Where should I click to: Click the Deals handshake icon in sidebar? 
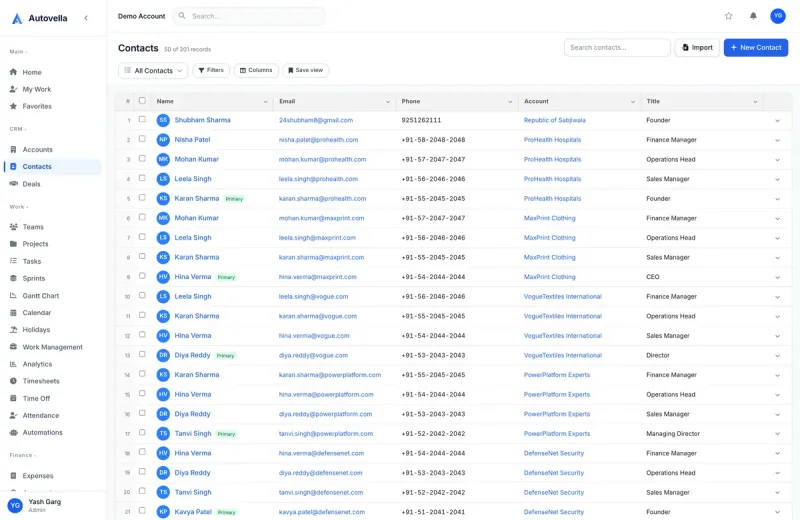[x=13, y=184]
